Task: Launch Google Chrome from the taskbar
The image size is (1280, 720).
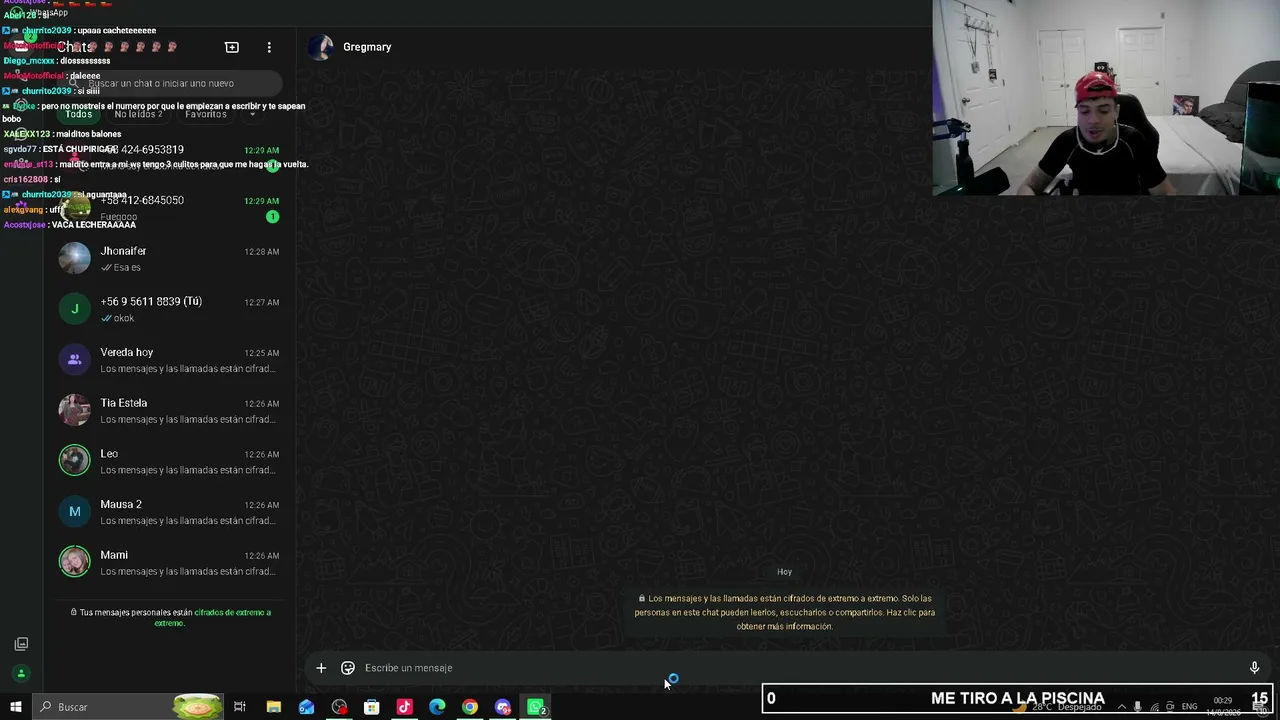Action: [470, 707]
